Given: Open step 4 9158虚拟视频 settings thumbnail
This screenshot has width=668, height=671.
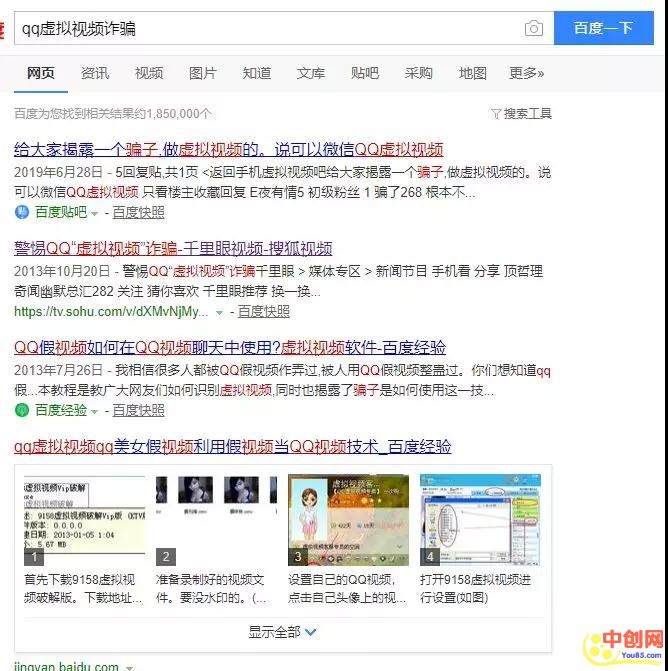Looking at the screenshot, I should pyautogui.click(x=479, y=520).
